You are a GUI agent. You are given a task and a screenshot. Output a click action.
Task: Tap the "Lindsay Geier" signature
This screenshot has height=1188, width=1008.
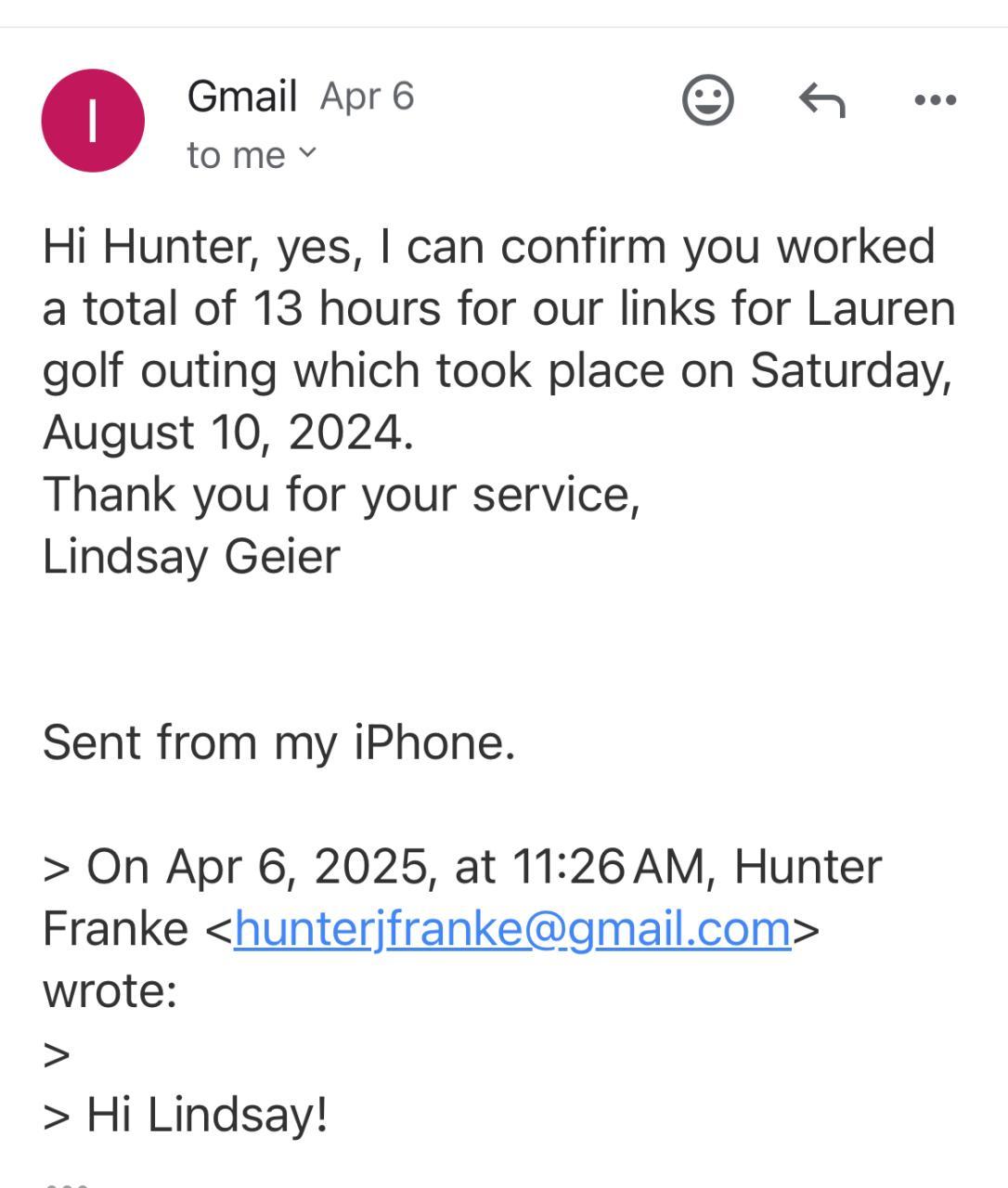click(x=191, y=557)
